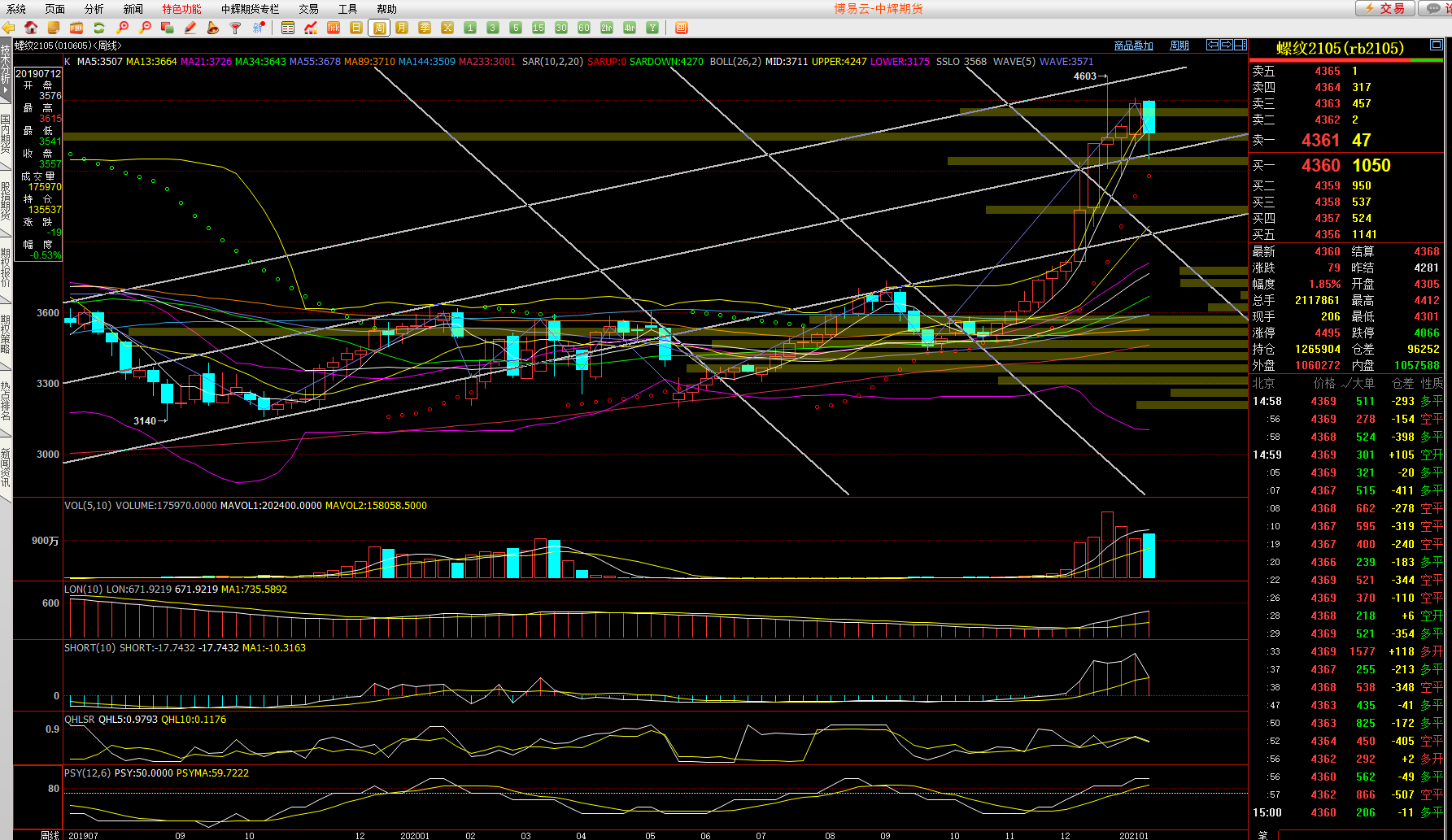Open the quote list table icon
This screenshot has height=840, width=1452.
click(288, 28)
